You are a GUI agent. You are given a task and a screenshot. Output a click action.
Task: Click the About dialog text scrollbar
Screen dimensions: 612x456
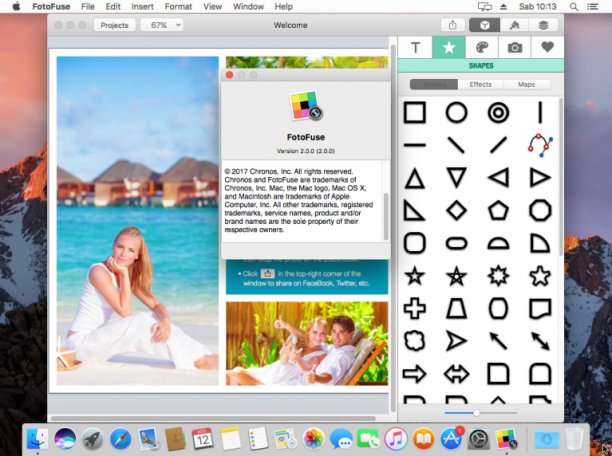(x=386, y=217)
